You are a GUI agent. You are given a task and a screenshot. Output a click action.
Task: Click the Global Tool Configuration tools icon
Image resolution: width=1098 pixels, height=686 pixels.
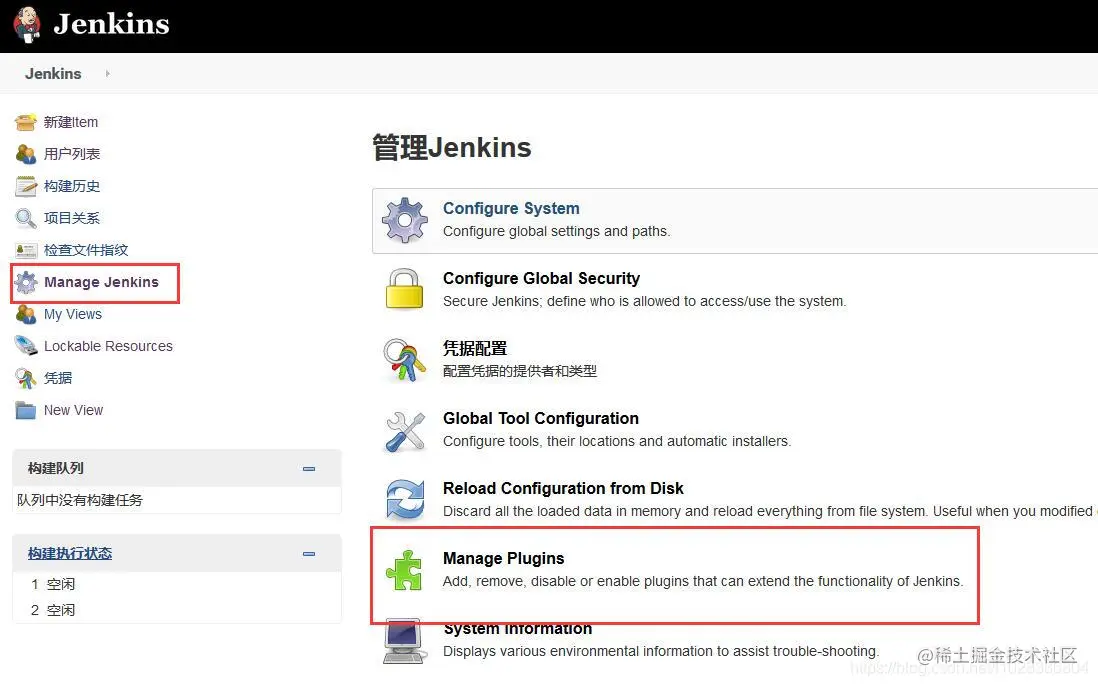(x=405, y=431)
